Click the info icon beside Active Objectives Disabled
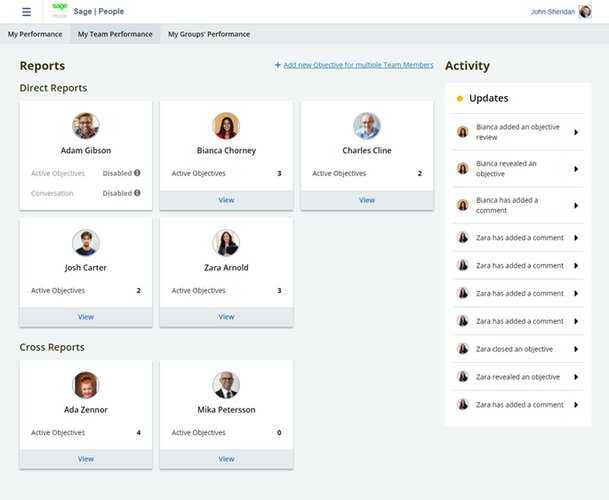This screenshot has width=609, height=500. 137,173
